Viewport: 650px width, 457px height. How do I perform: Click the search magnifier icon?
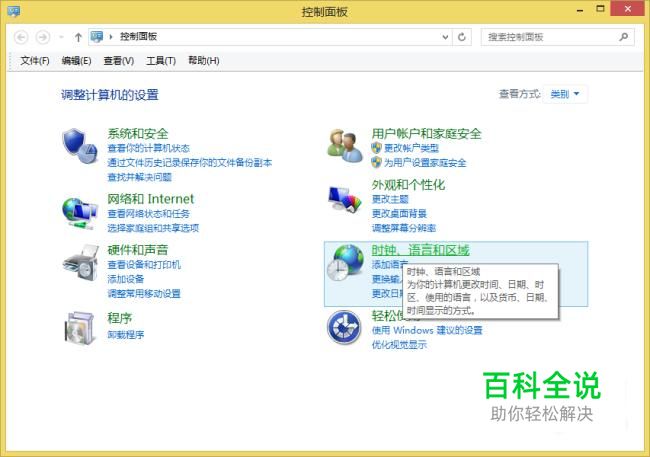pos(623,37)
